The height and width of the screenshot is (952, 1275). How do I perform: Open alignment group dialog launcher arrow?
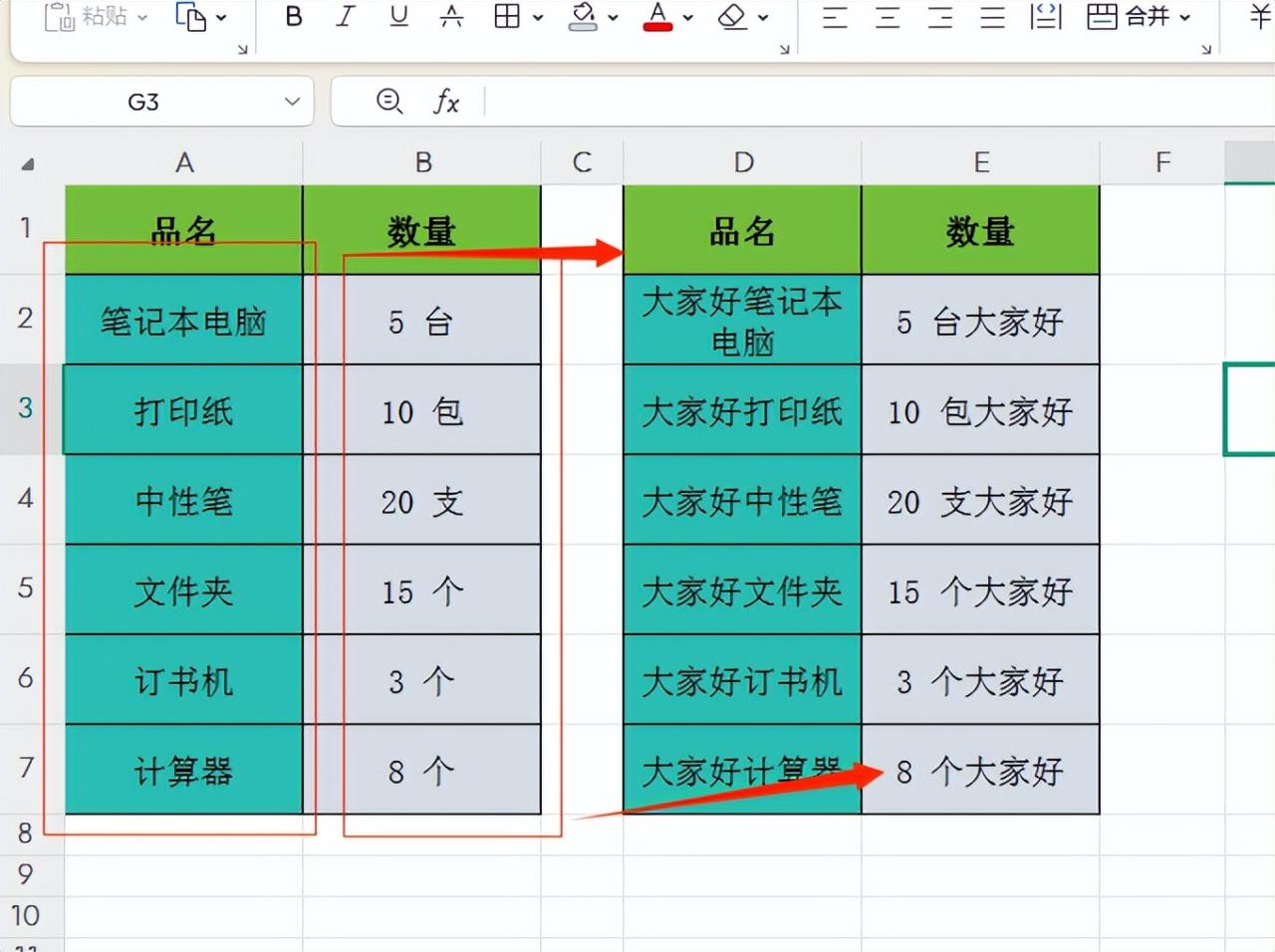tap(1206, 49)
